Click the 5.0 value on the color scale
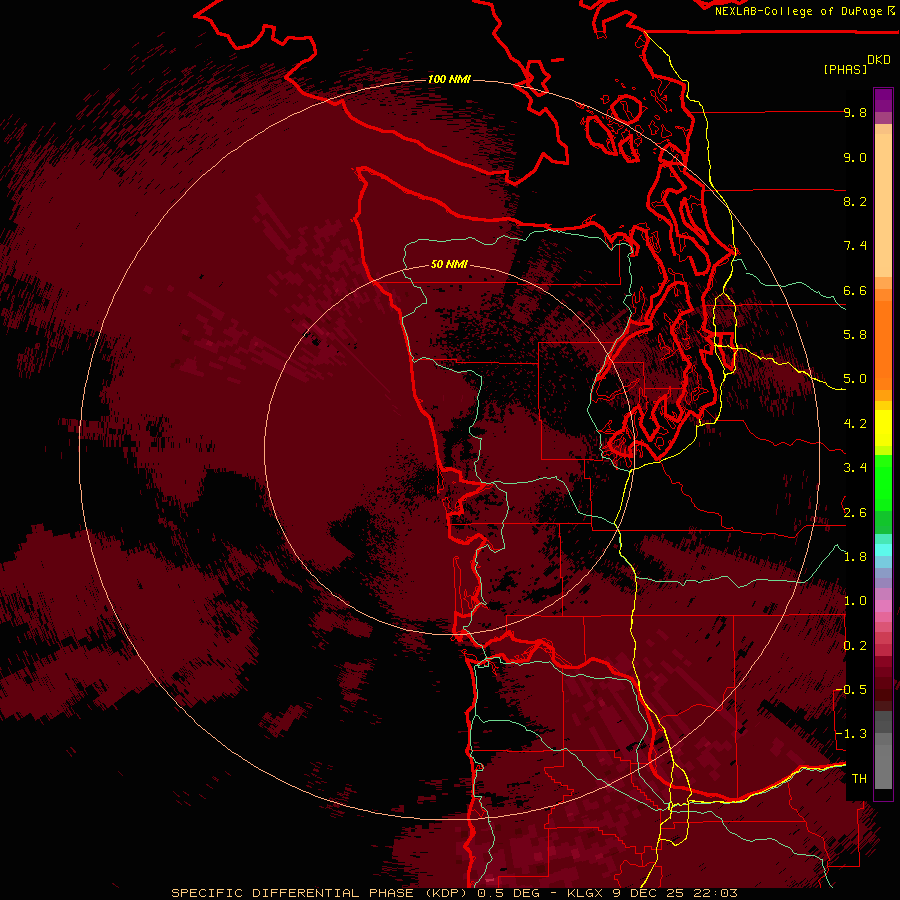Image resolution: width=900 pixels, height=900 pixels. tap(855, 379)
